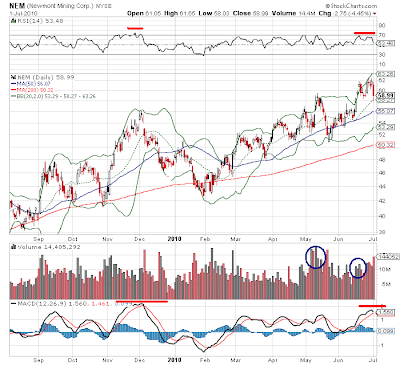Click the Jul label on price chart axis
The height and width of the screenshot is (365, 400).
373,239
